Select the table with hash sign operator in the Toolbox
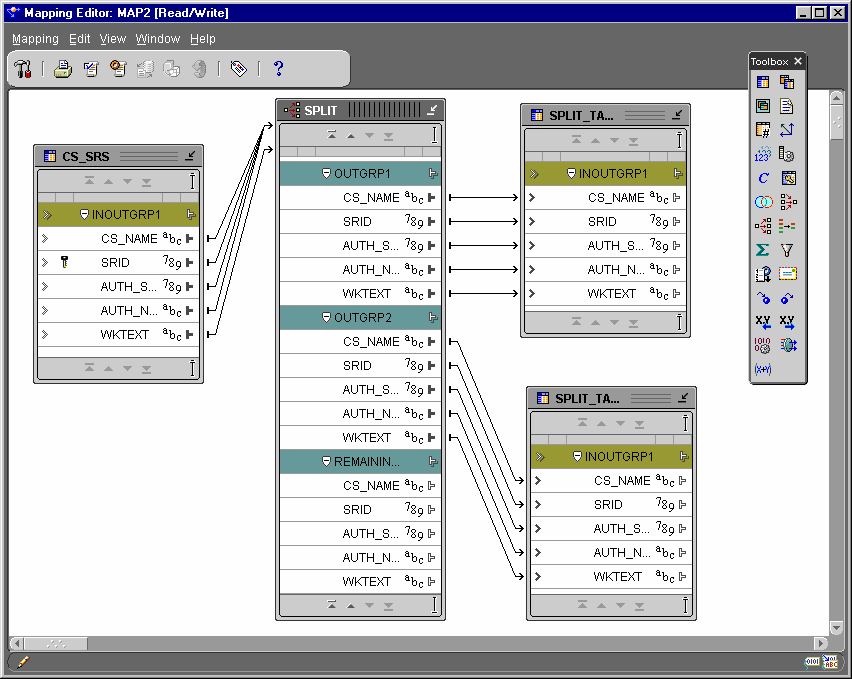Viewport: 852px width, 679px height. tap(763, 130)
